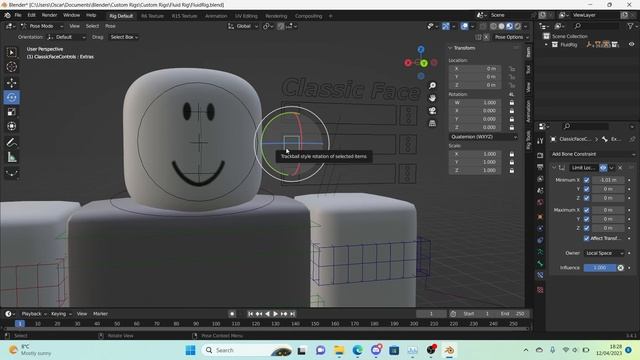Open the Orientation Default dropdown

pyautogui.click(x=67, y=37)
